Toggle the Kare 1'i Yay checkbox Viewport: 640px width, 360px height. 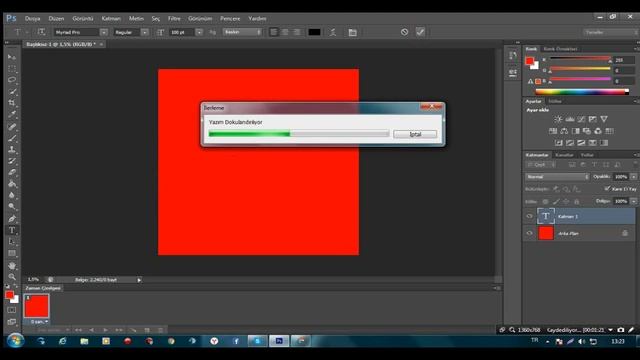click(x=607, y=189)
